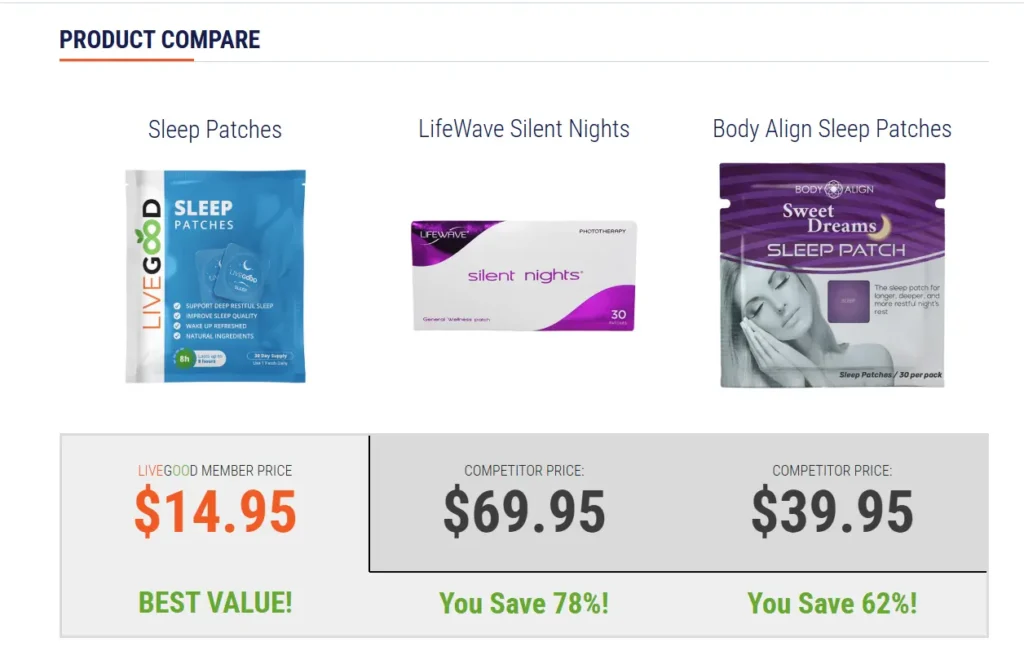Screen dimensions: 1024x660
Task: Open the Sleep Patches product title
Action: pyautogui.click(x=215, y=130)
